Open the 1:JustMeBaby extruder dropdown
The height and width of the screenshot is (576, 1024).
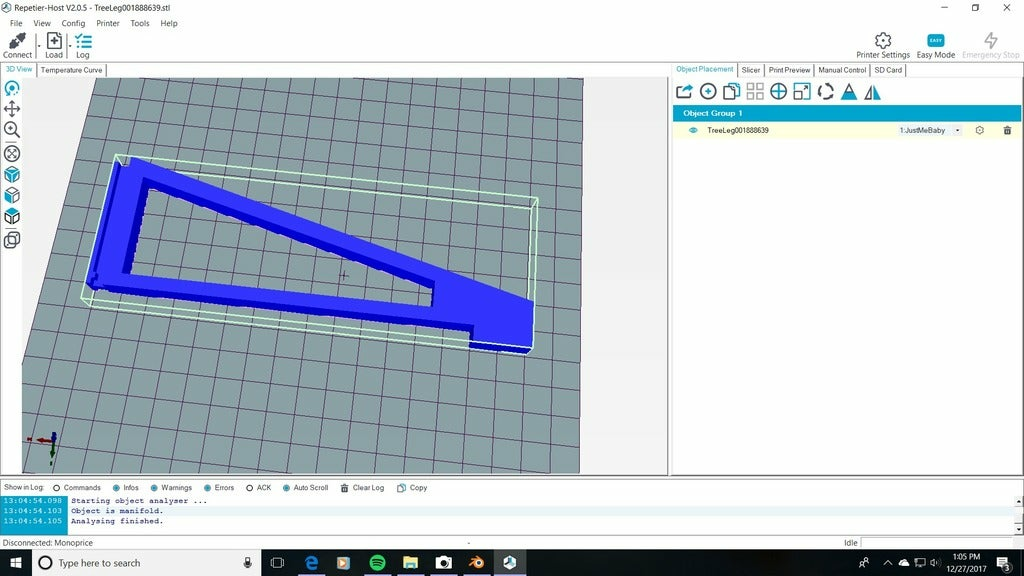pos(957,130)
